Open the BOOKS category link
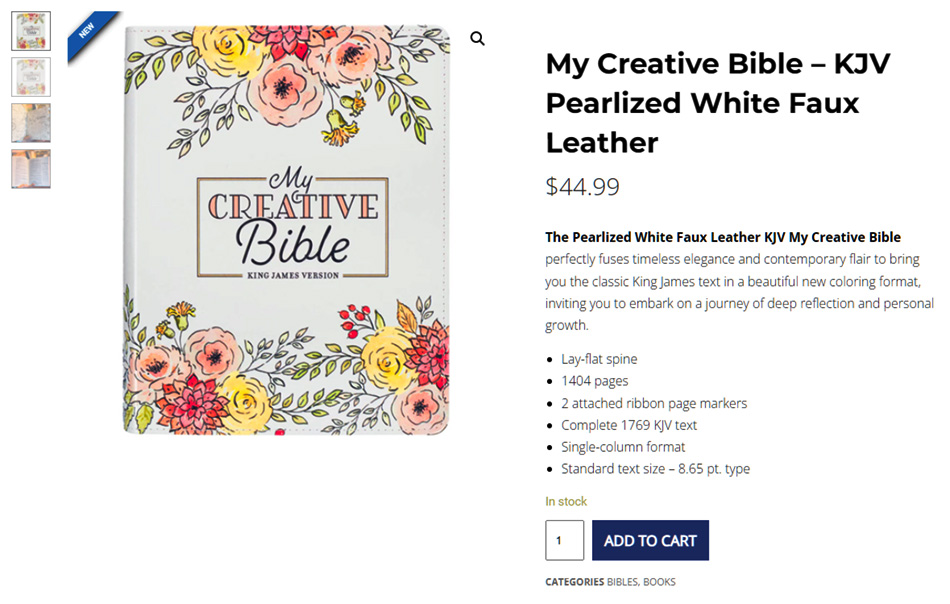Screen dimensions: 950x604 659,582
